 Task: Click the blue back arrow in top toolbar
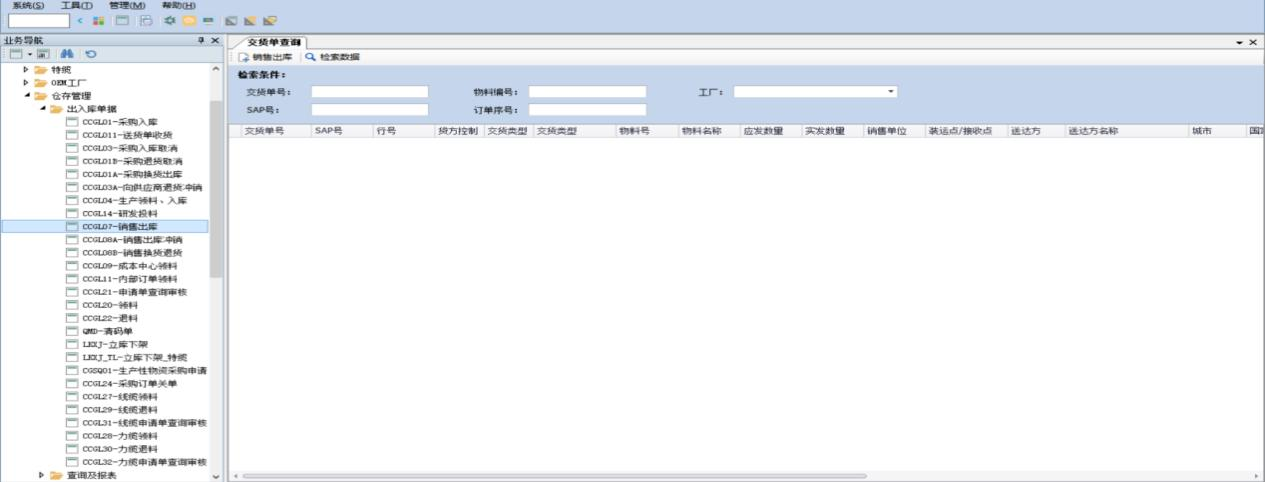[80, 20]
